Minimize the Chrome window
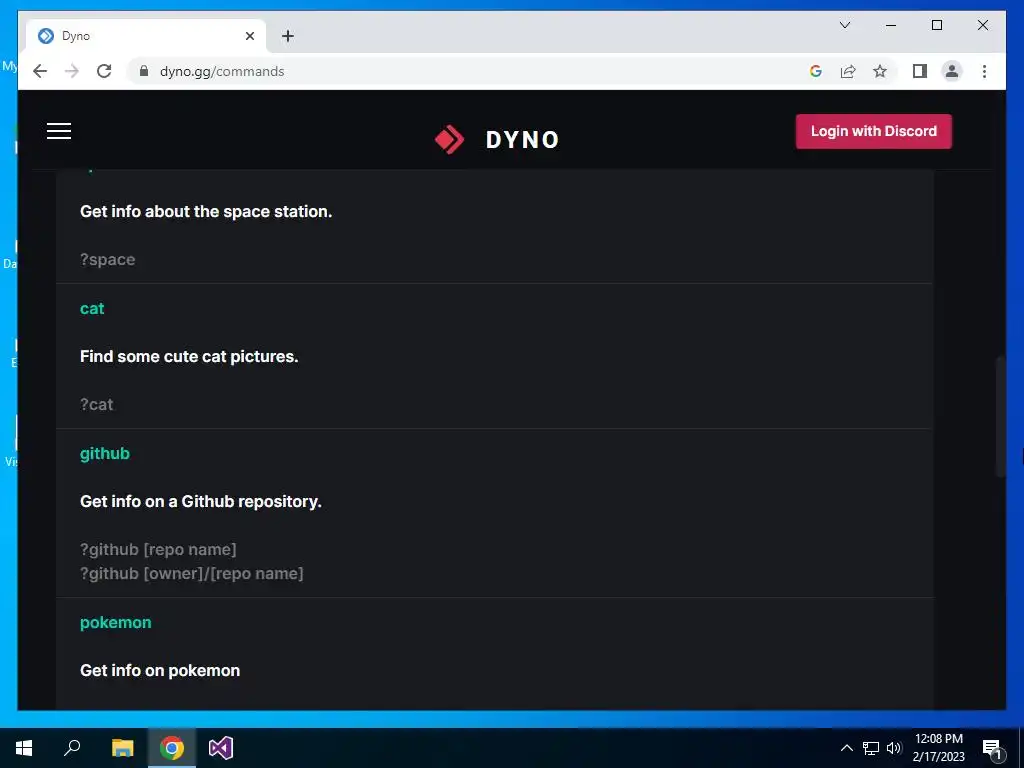 891,25
